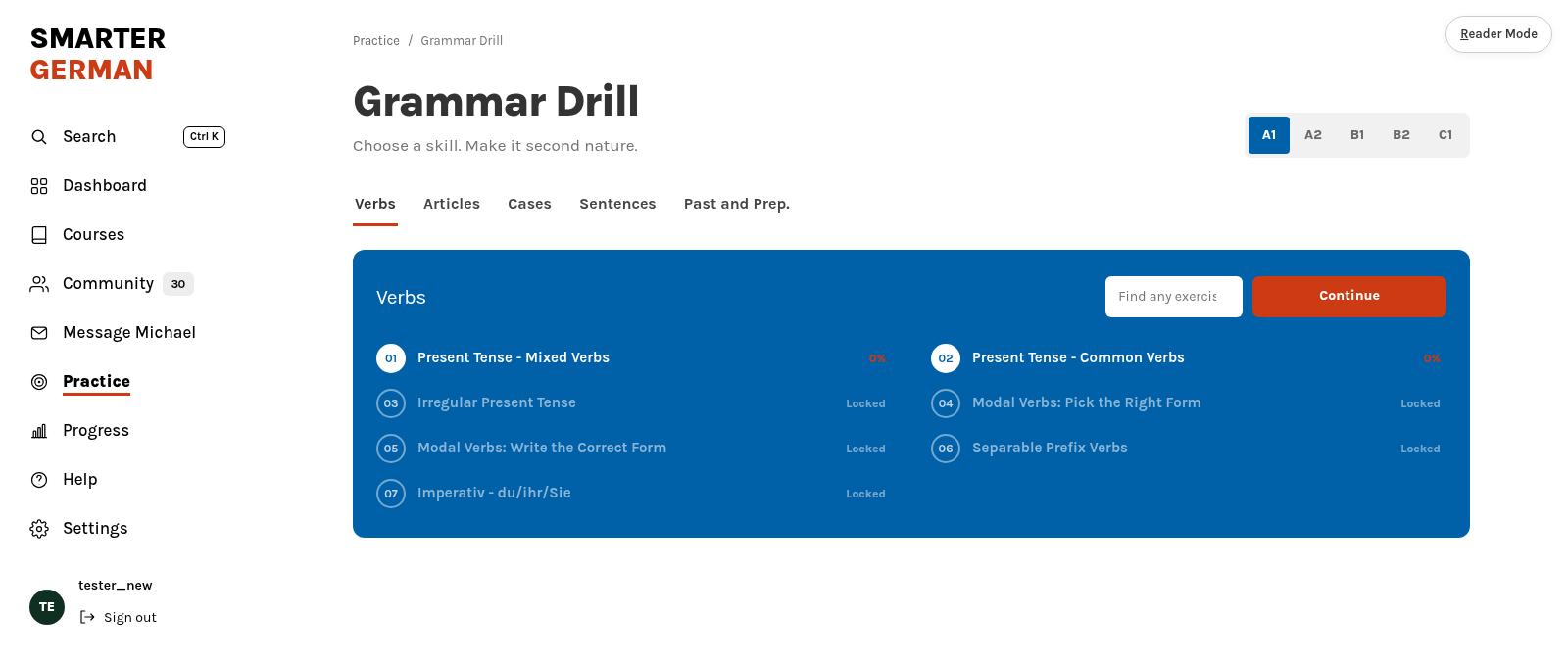Viewport: 1568px width, 662px height.
Task: Click the TE user avatar
Action: [x=47, y=607]
